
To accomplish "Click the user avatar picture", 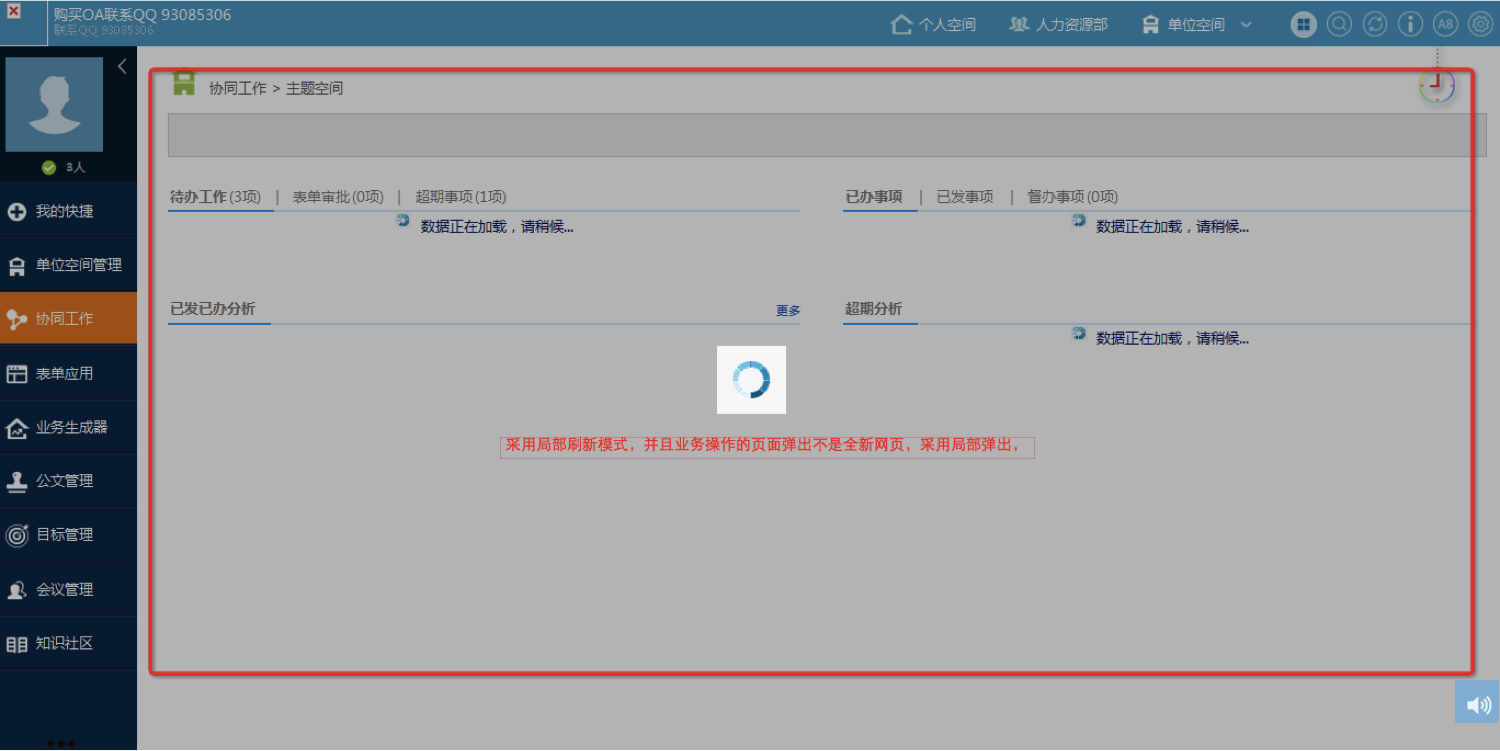I will 54,104.
